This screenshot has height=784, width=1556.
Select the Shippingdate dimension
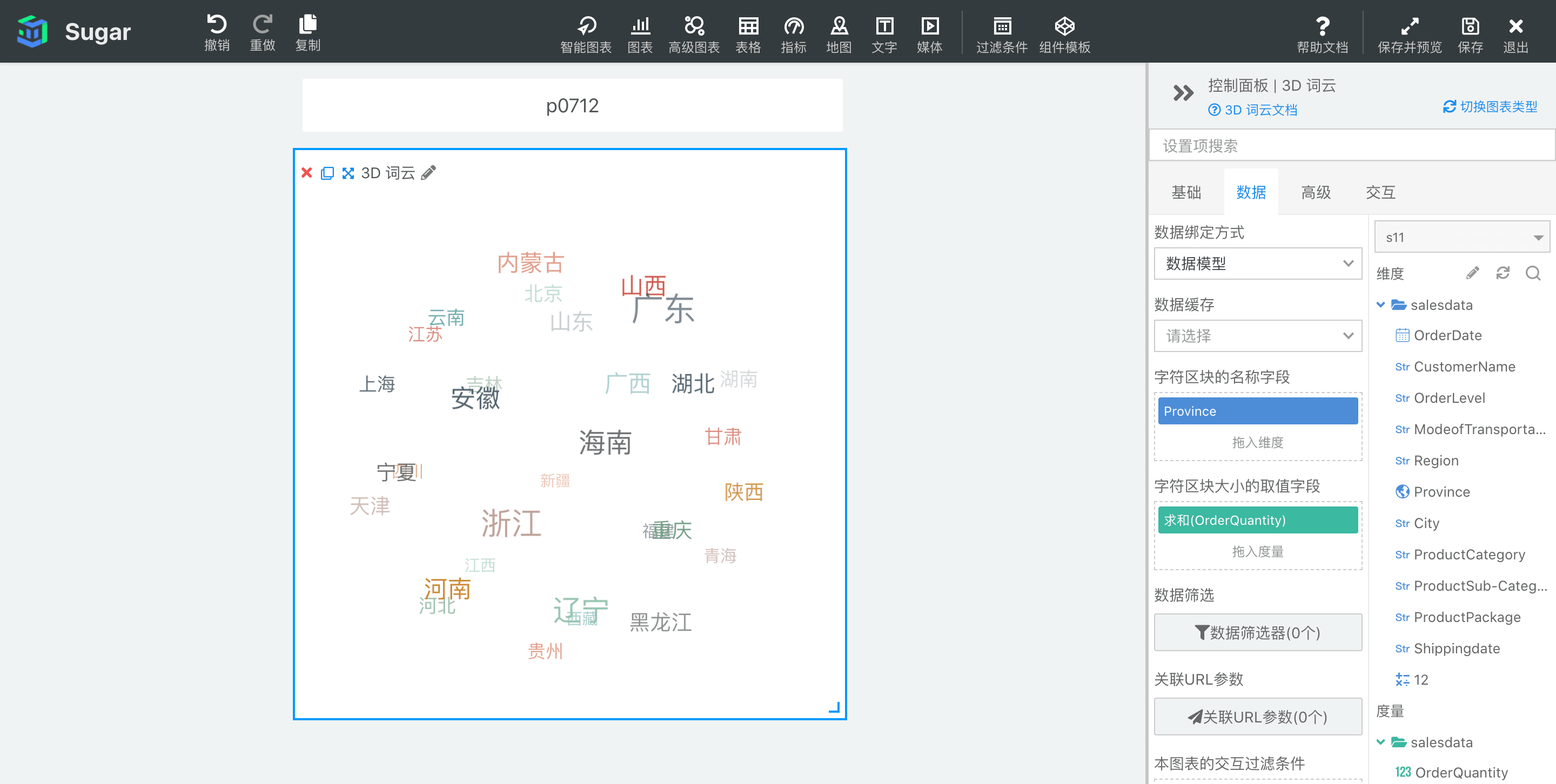(1457, 649)
